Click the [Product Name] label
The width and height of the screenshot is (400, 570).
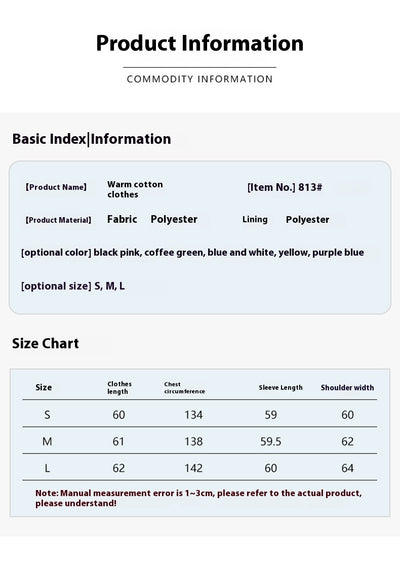(x=56, y=187)
